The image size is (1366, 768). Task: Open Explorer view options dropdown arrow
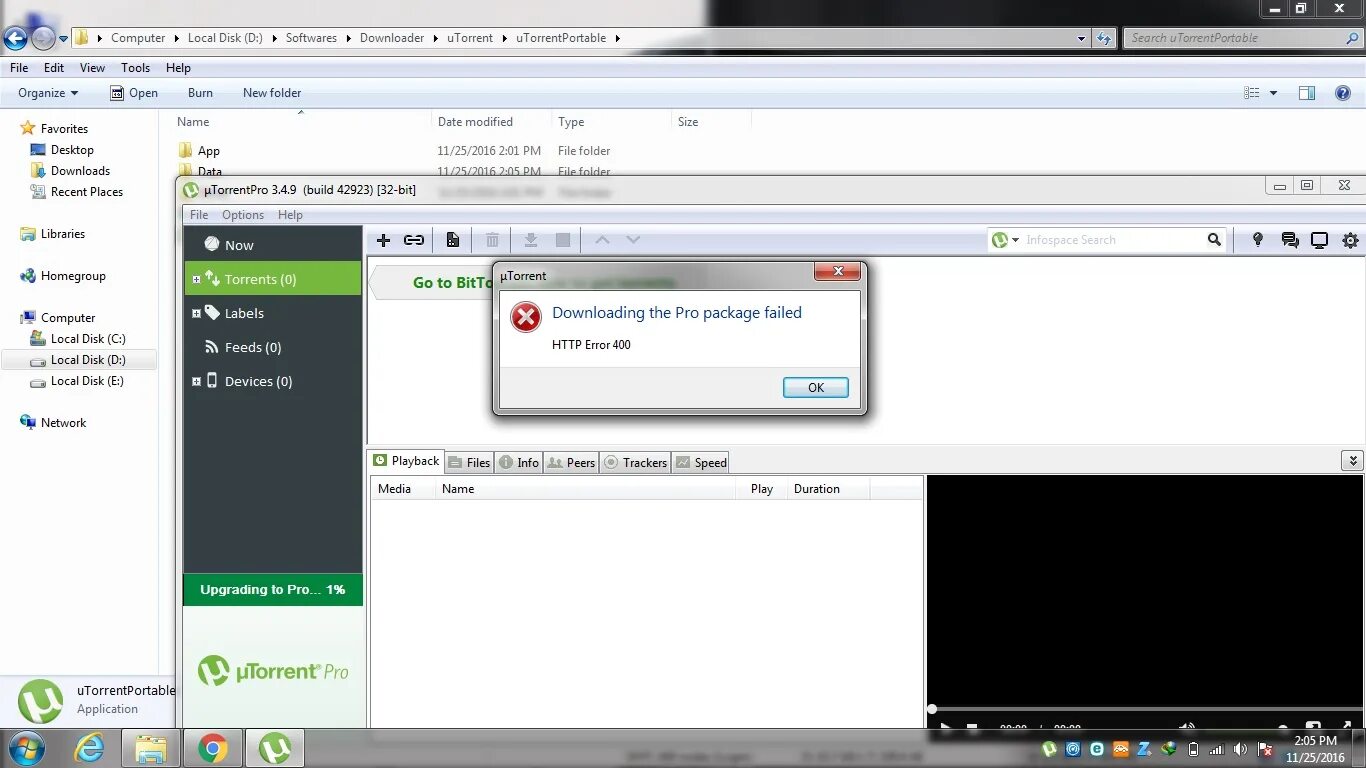tap(1273, 93)
